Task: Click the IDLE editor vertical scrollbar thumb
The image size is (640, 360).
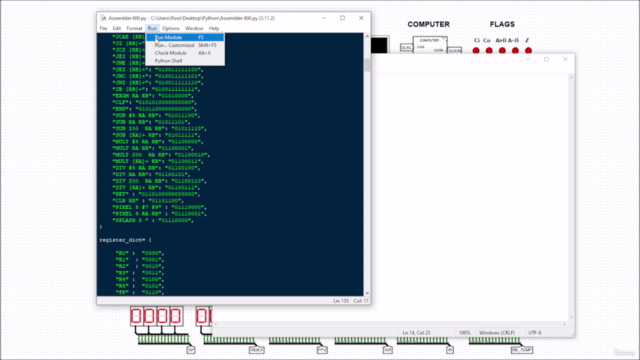Action: click(367, 64)
